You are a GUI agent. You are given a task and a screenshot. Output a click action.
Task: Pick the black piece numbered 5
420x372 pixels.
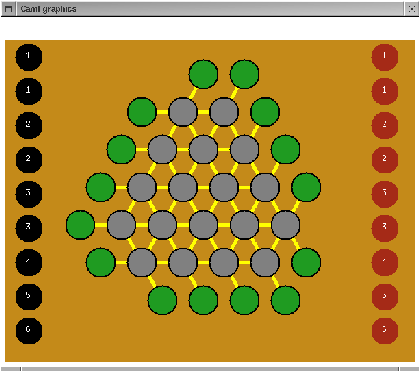coord(29,296)
